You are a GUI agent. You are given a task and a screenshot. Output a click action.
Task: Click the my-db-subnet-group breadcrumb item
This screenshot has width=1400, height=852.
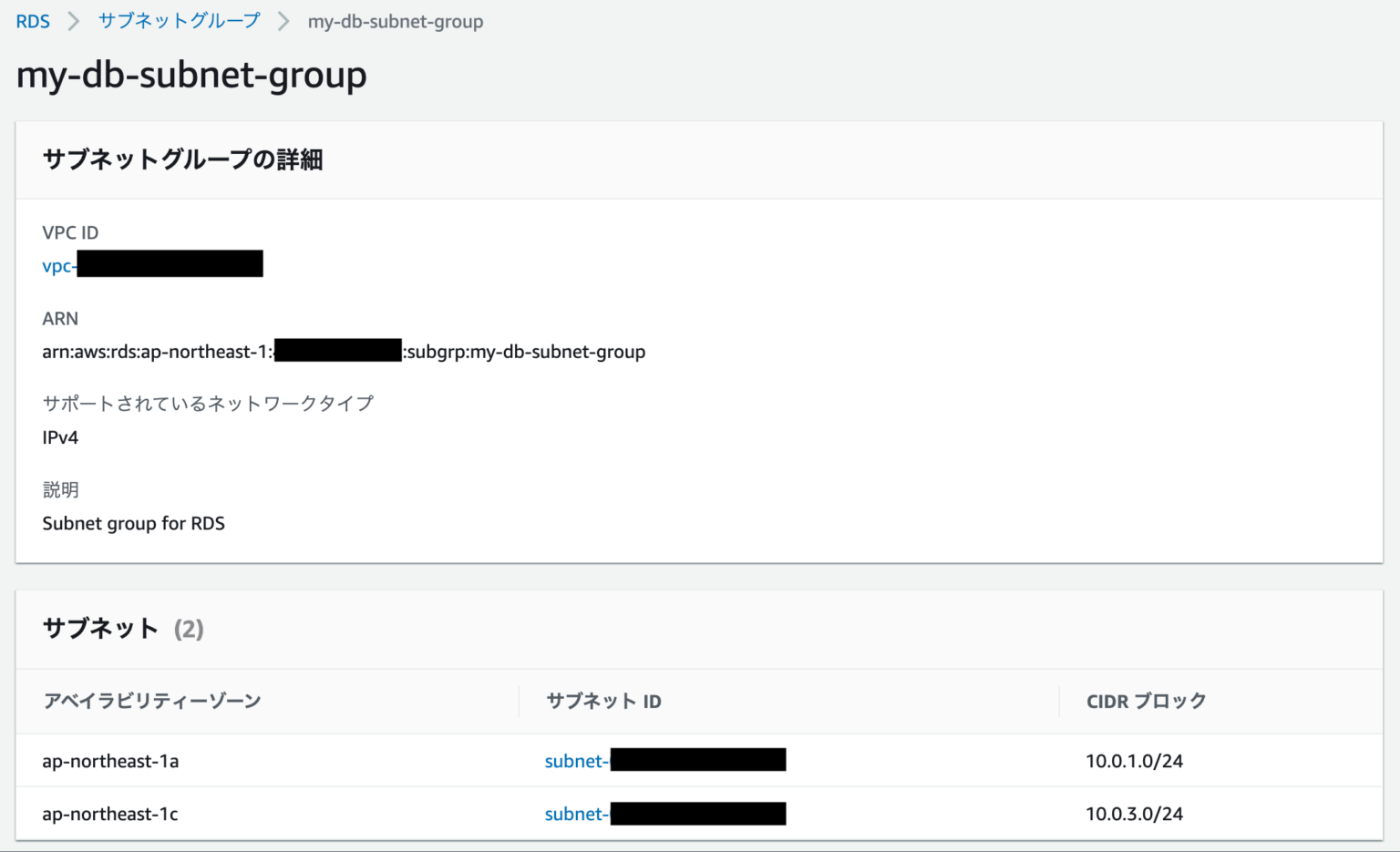(396, 21)
